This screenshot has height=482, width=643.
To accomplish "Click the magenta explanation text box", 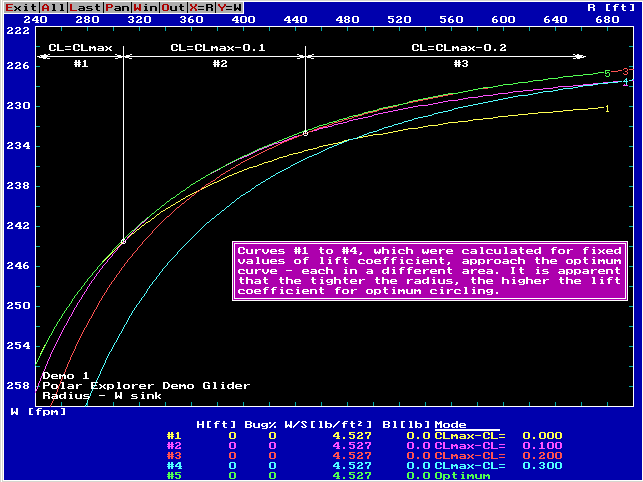I will coord(429,270).
